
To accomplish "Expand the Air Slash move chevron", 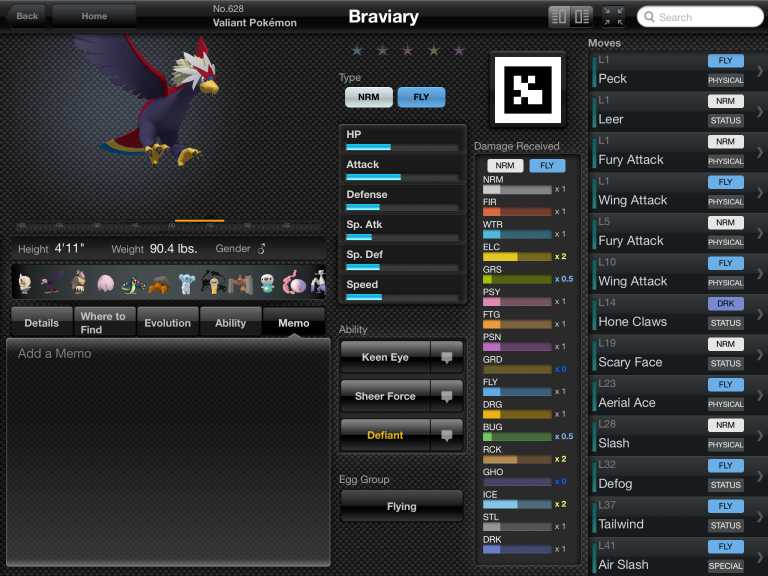I will point(760,557).
